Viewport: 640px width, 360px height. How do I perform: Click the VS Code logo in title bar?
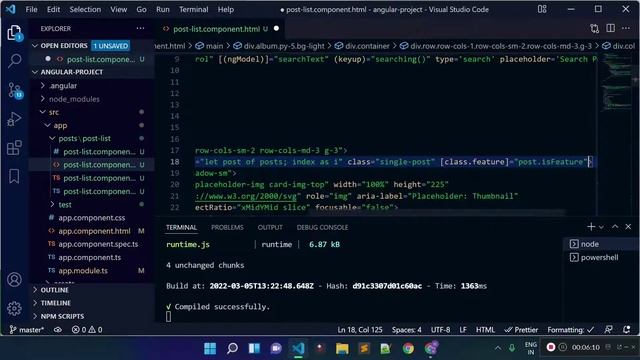point(11,9)
